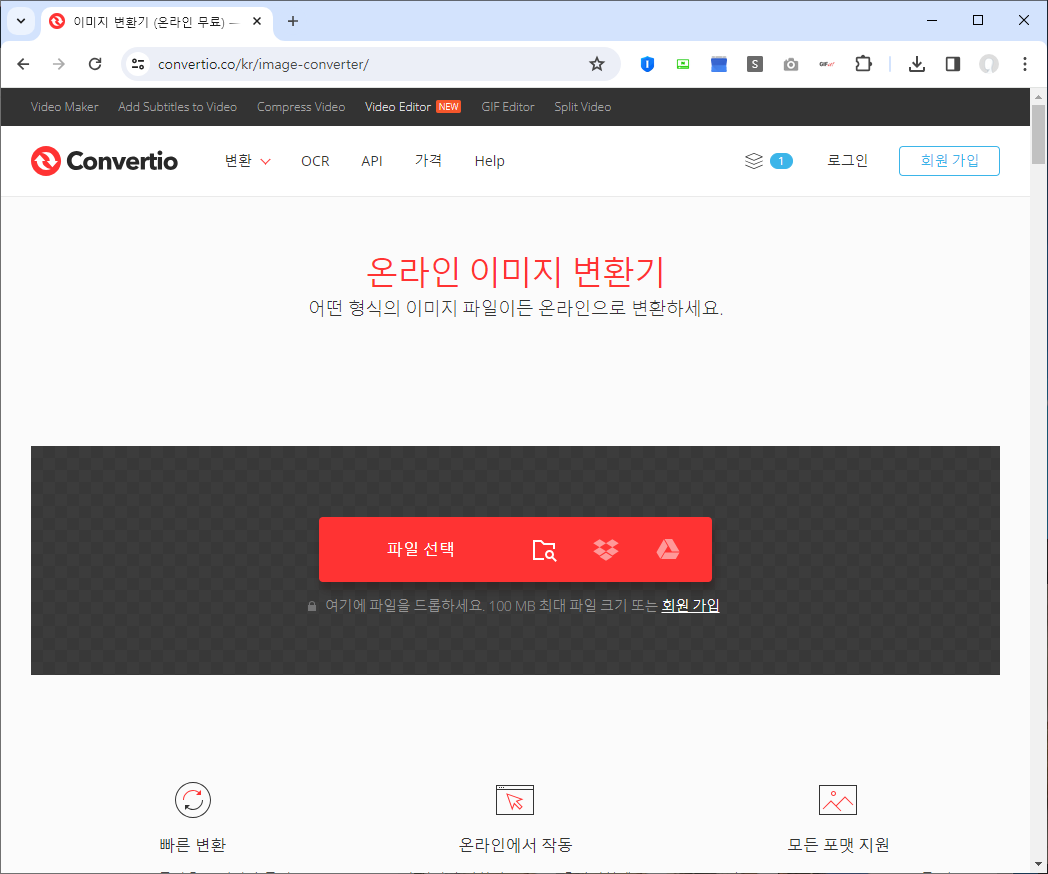This screenshot has height=874, width=1048.
Task: Open the 가격 menu item
Action: pyautogui.click(x=428, y=160)
